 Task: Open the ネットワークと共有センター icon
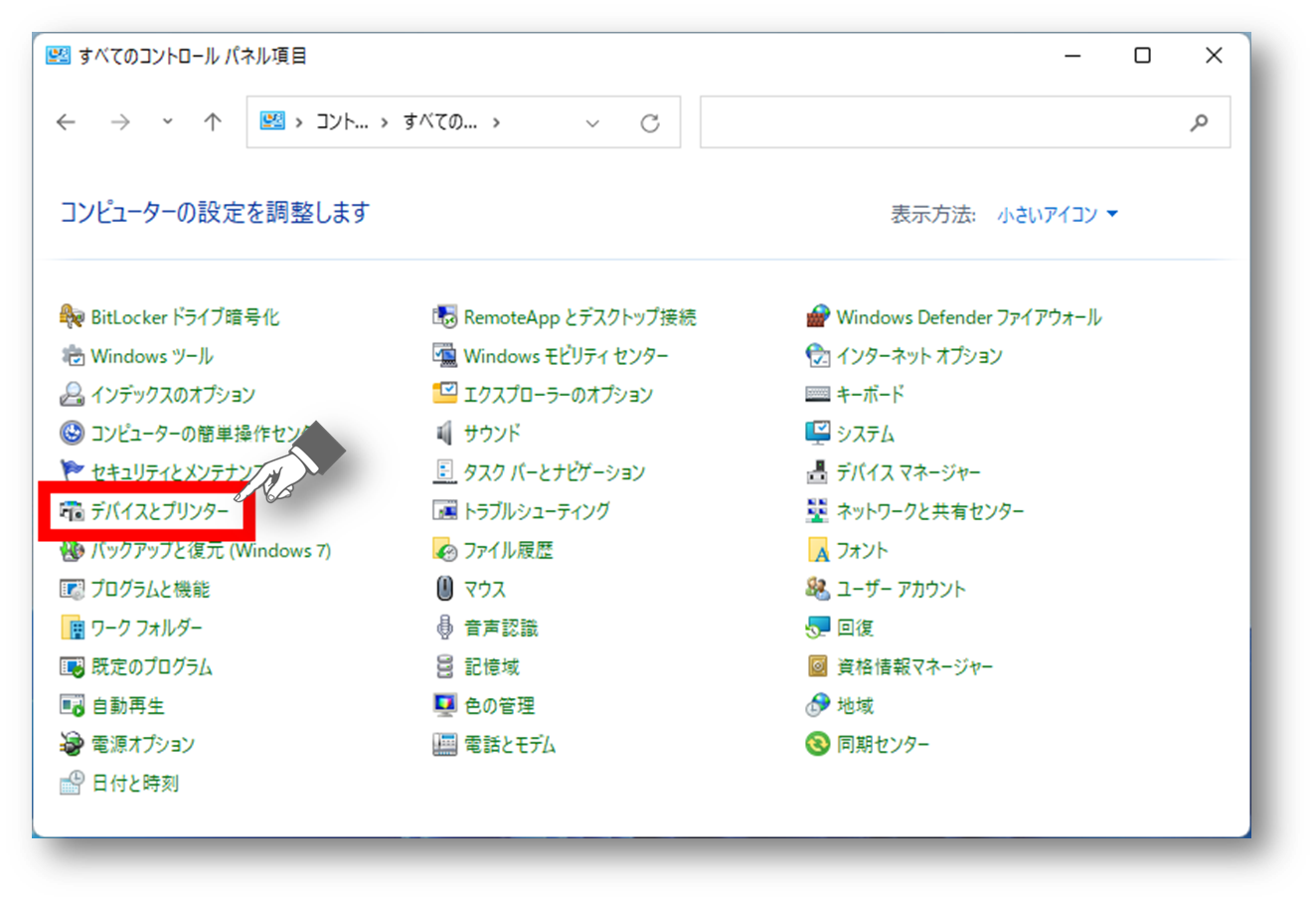[817, 511]
